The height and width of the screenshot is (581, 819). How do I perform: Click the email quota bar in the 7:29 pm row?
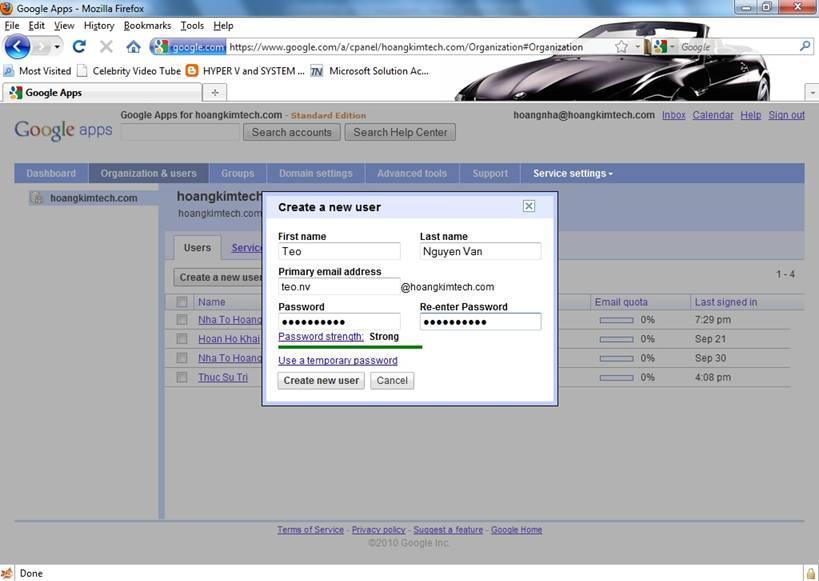[616, 320]
